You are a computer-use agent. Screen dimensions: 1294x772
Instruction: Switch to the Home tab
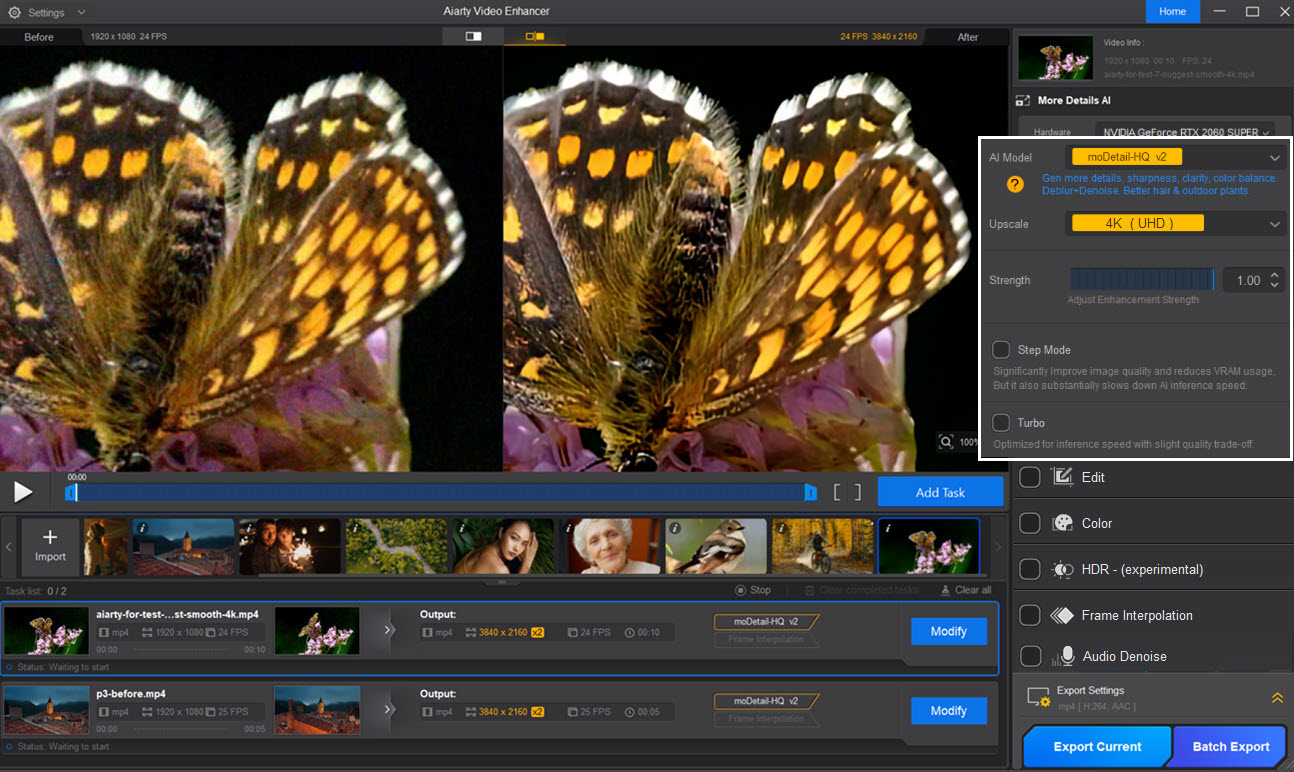[1172, 12]
